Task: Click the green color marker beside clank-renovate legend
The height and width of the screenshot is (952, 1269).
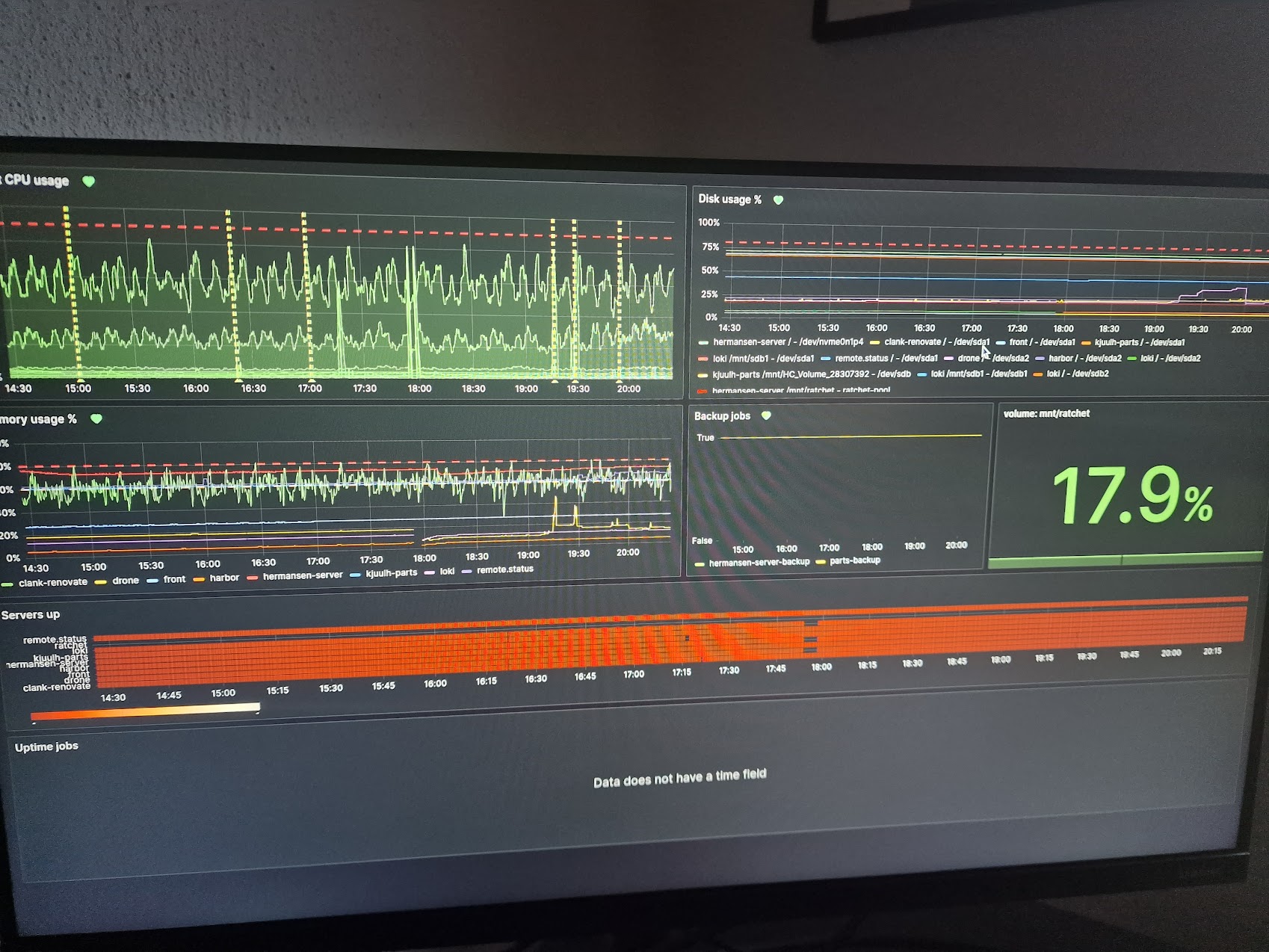Action: (x=8, y=584)
